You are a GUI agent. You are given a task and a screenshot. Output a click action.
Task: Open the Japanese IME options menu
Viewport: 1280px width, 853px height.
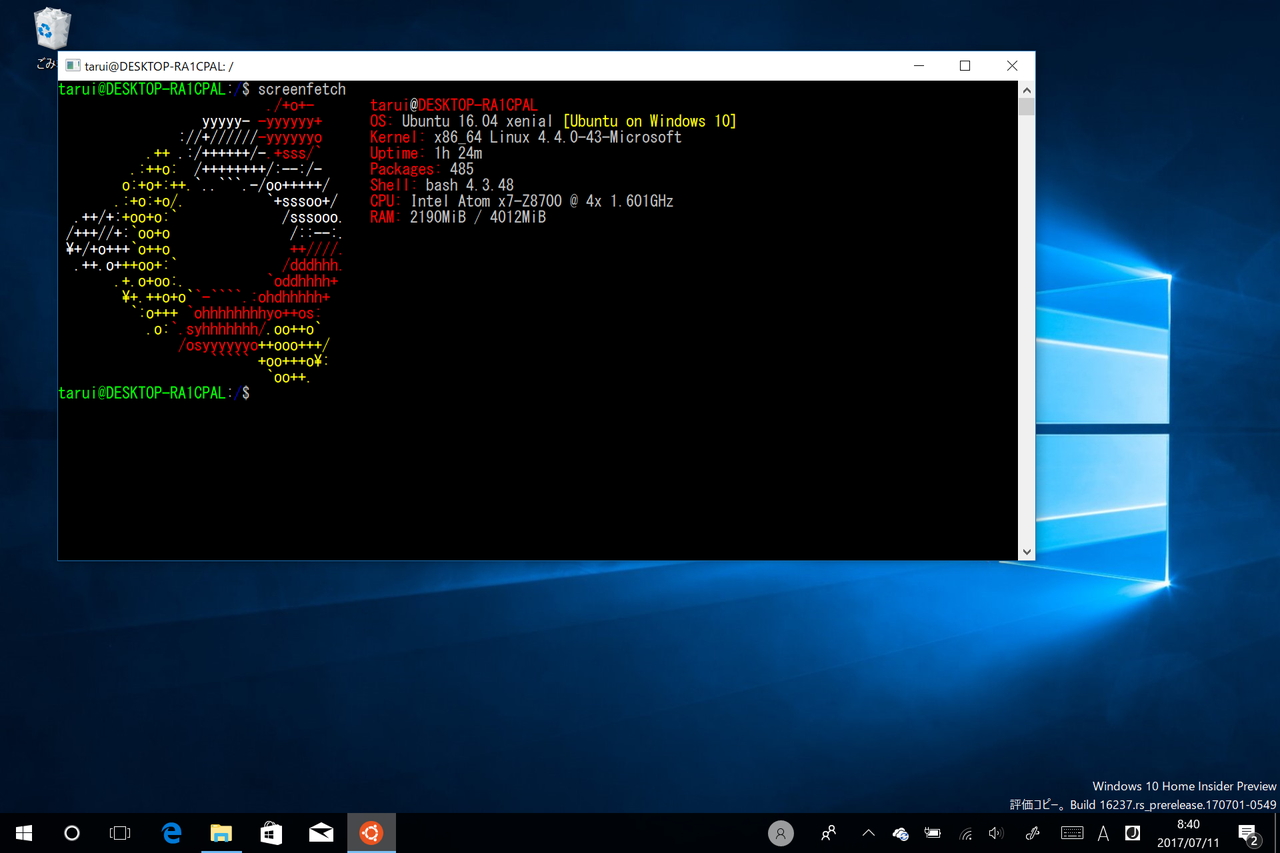click(x=1133, y=832)
